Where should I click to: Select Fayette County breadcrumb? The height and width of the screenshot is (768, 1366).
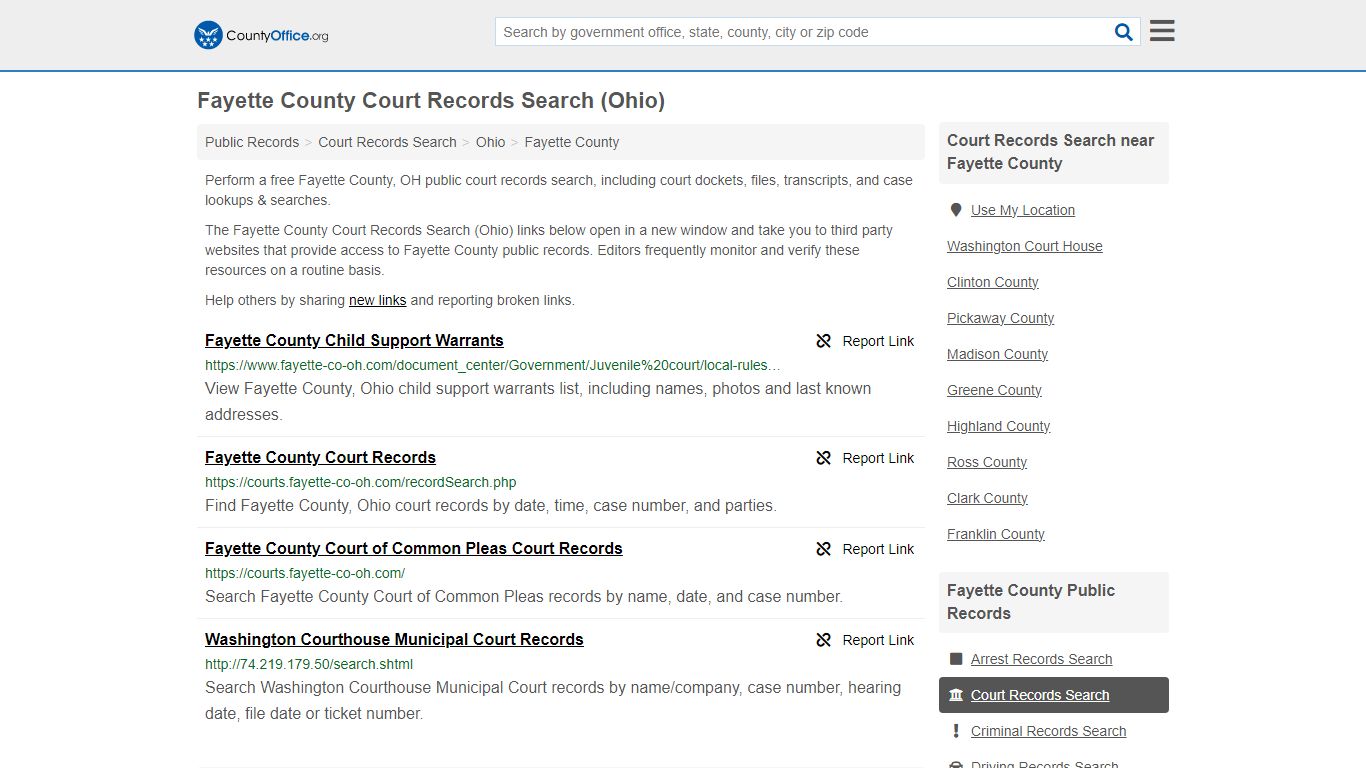pyautogui.click(x=571, y=142)
